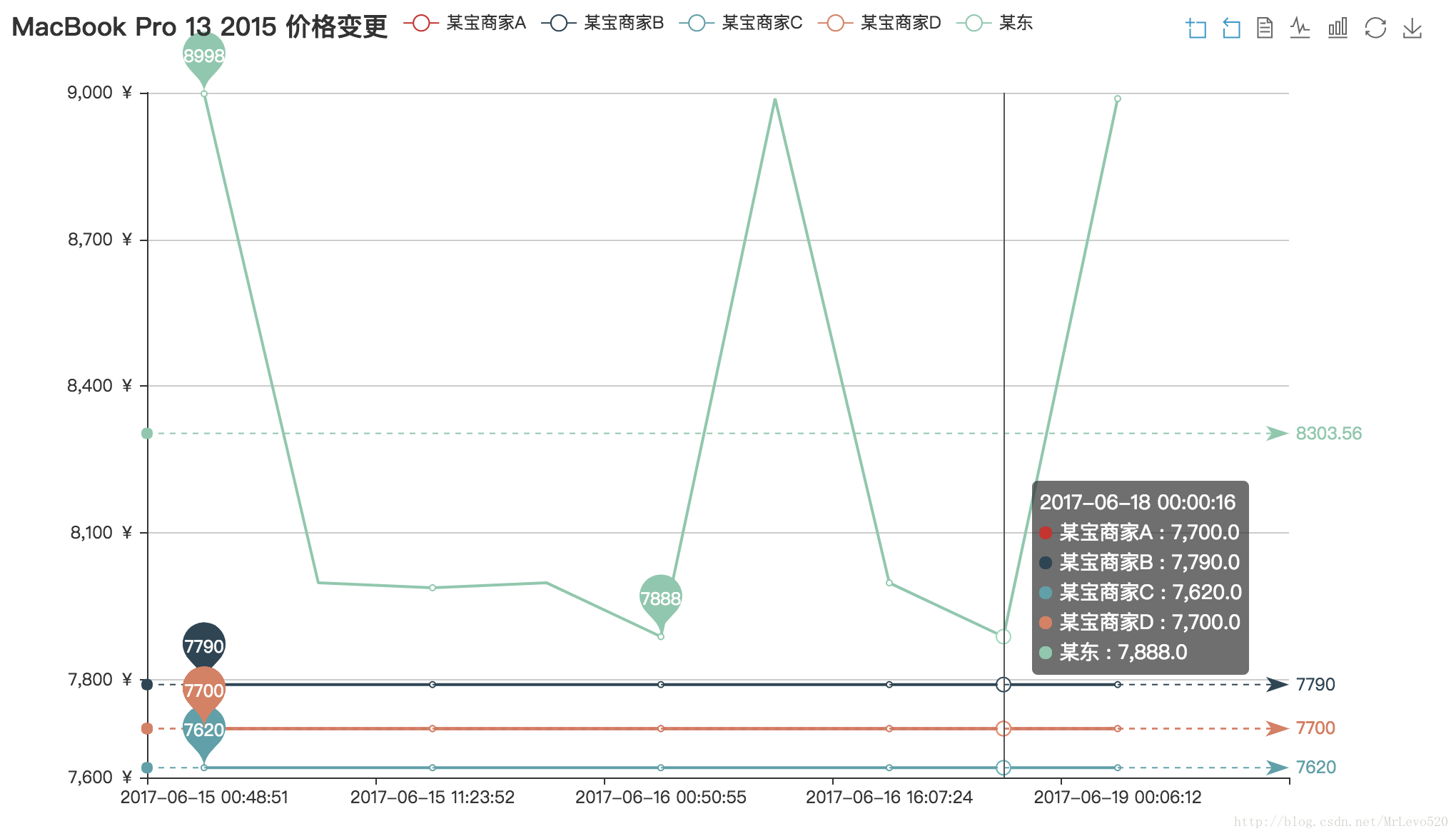The image size is (1456, 836).
Task: Click y-axis label 7,800 ¥
Action: pyautogui.click(x=100, y=680)
